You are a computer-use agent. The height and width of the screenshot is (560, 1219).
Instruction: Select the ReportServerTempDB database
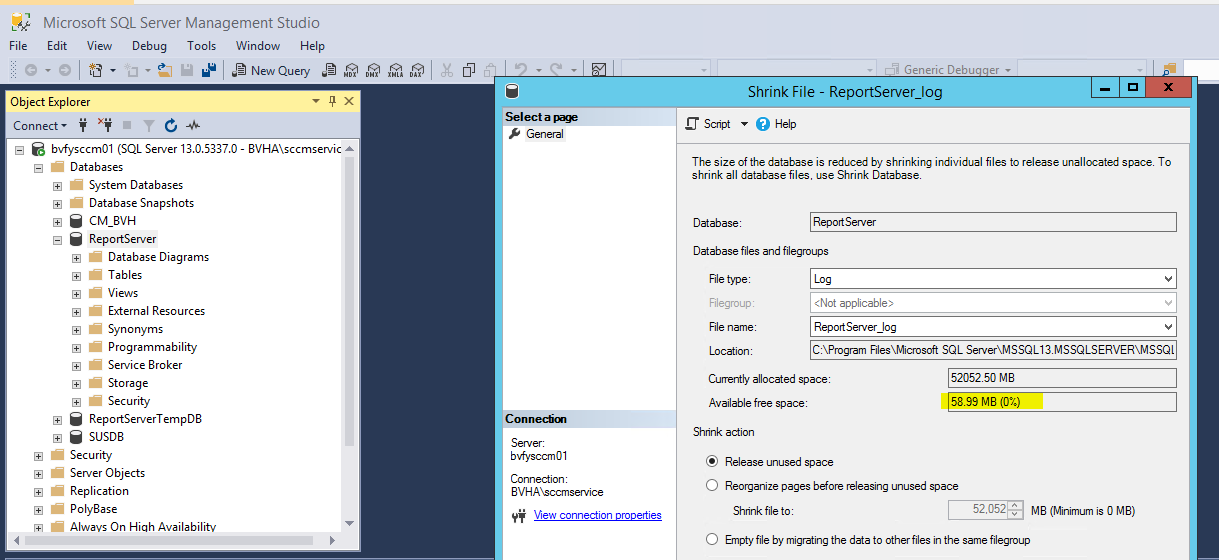145,419
